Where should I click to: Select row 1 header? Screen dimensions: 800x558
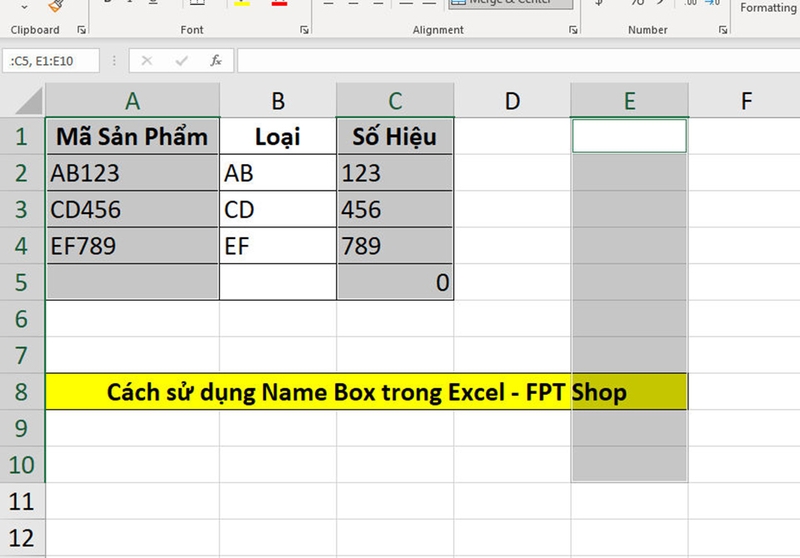coord(22,136)
